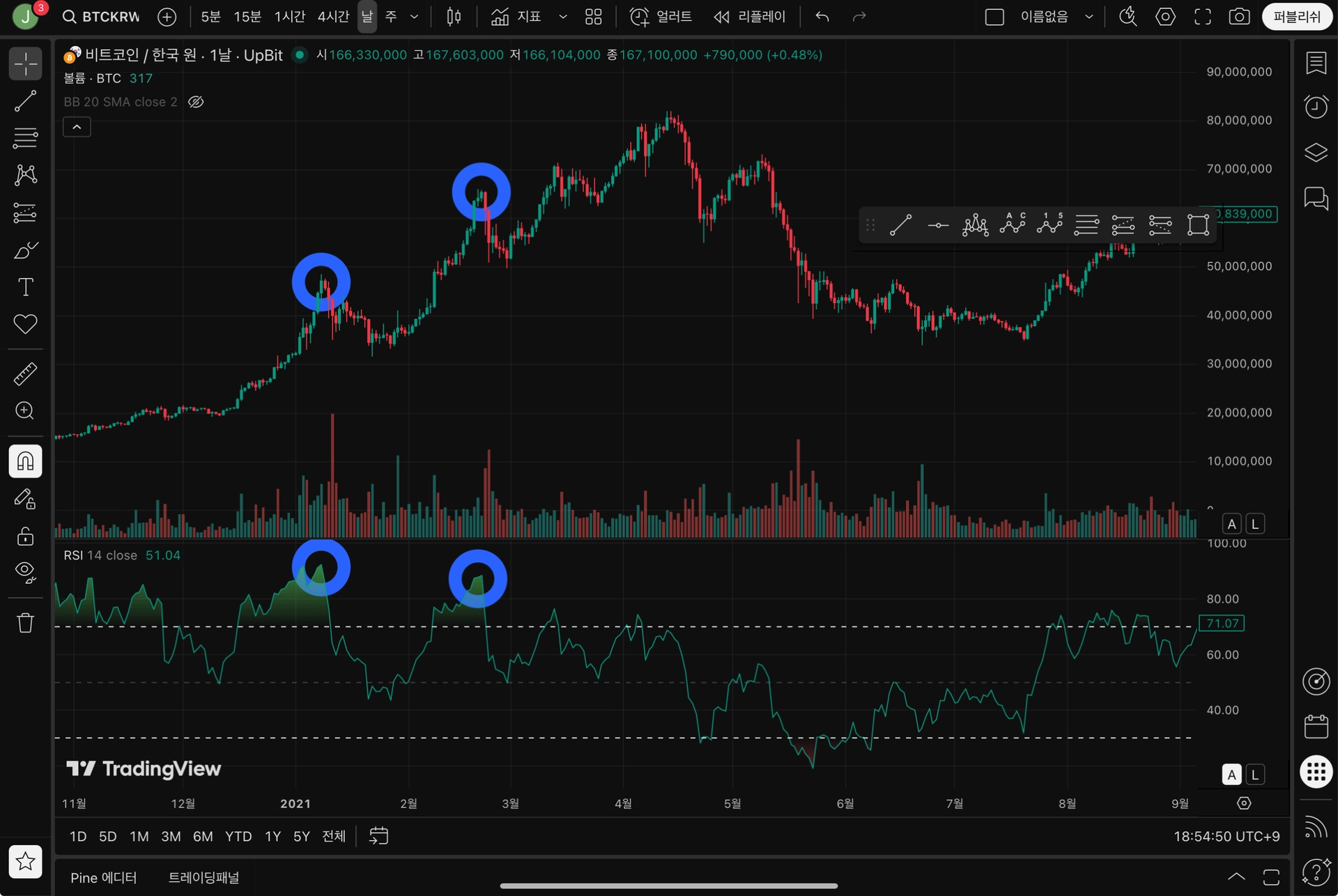The width and height of the screenshot is (1338, 896).
Task: Select the Text annotation tool
Action: tap(26, 287)
